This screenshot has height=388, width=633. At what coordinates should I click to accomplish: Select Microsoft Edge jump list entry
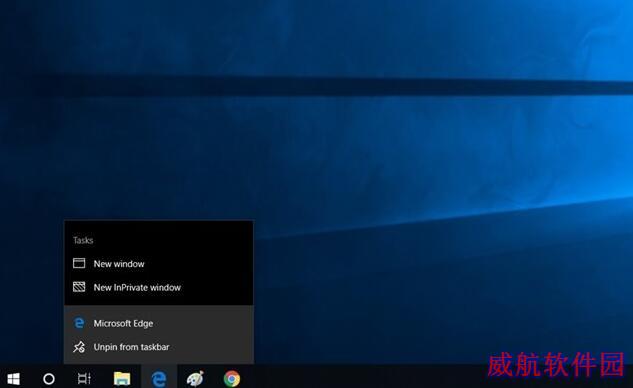click(x=159, y=323)
